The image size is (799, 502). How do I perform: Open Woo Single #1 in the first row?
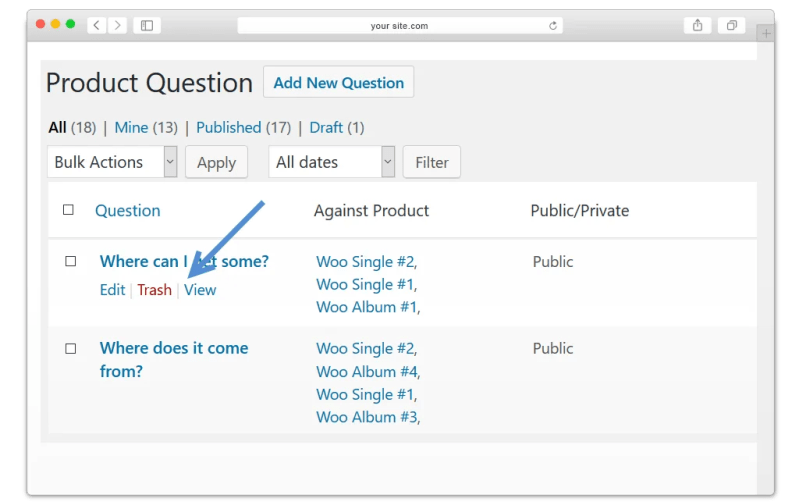click(x=365, y=284)
